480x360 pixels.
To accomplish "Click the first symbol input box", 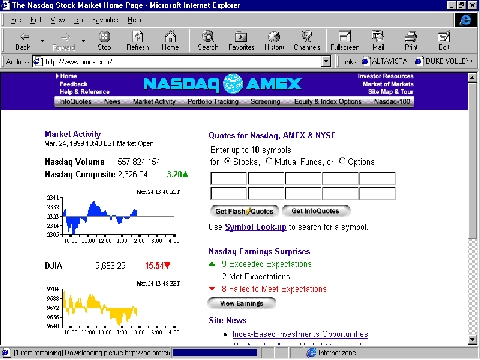I will click(229, 179).
